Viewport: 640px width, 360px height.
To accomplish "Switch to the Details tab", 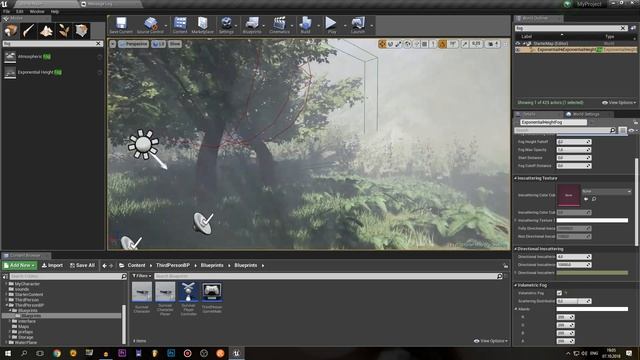I will 529,114.
